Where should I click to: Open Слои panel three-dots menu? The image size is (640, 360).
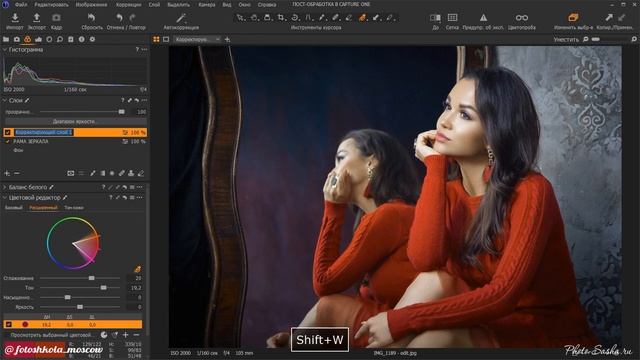144,100
